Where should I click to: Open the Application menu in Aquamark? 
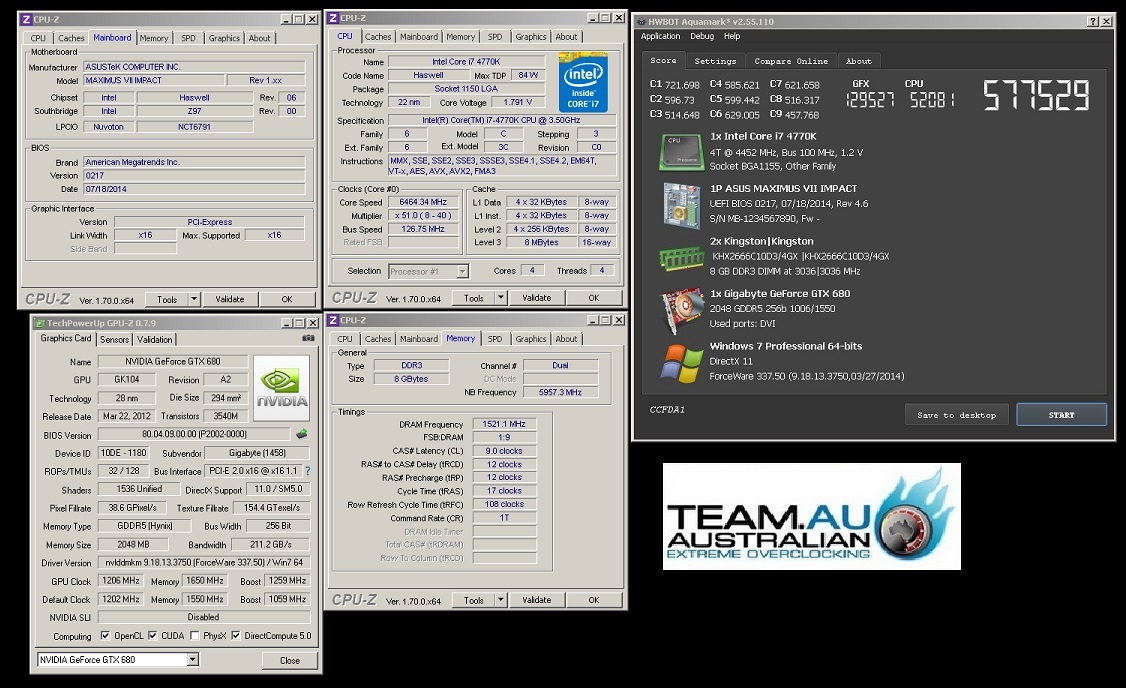[x=660, y=36]
